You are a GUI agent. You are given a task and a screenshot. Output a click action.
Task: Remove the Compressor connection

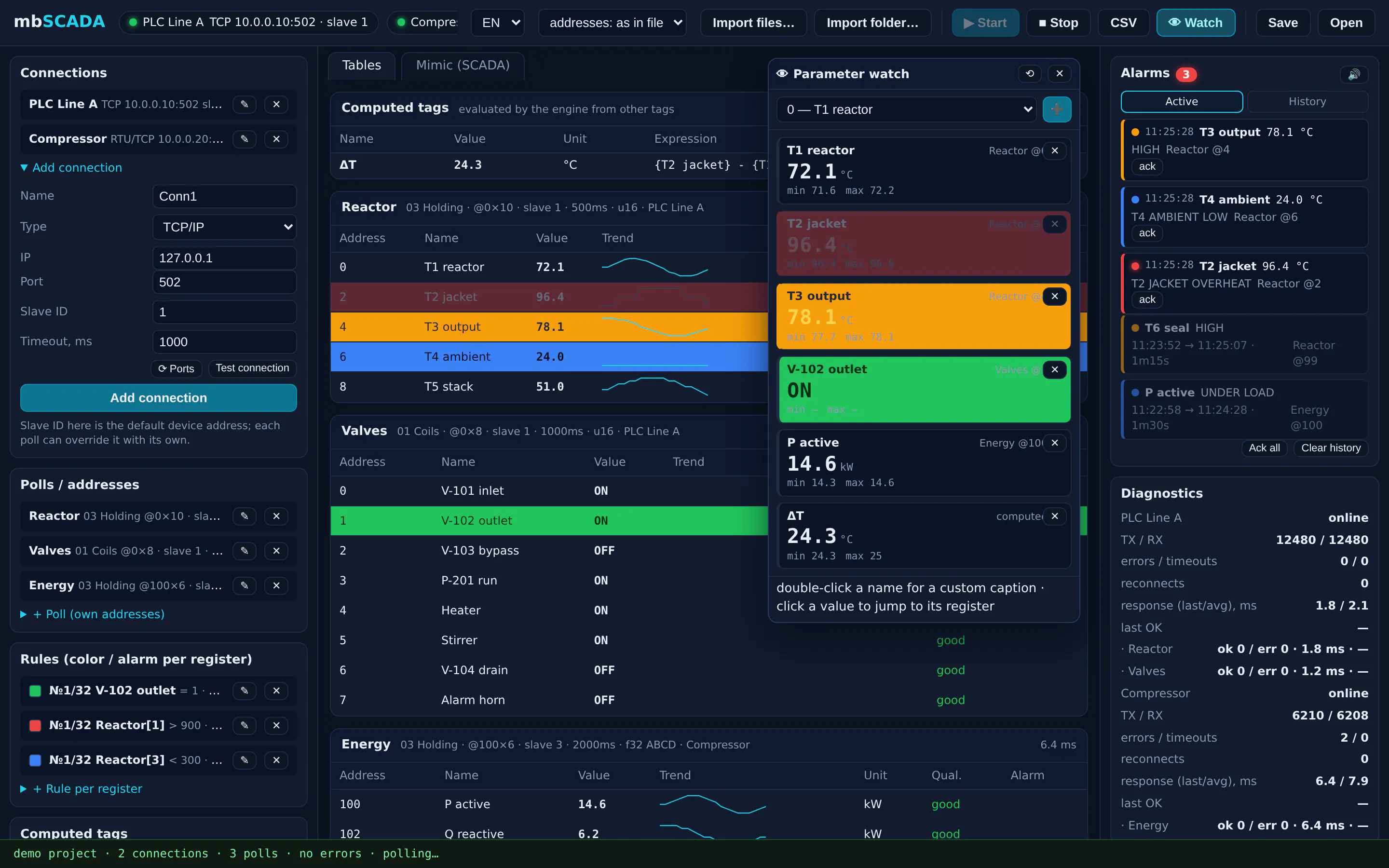(276, 139)
